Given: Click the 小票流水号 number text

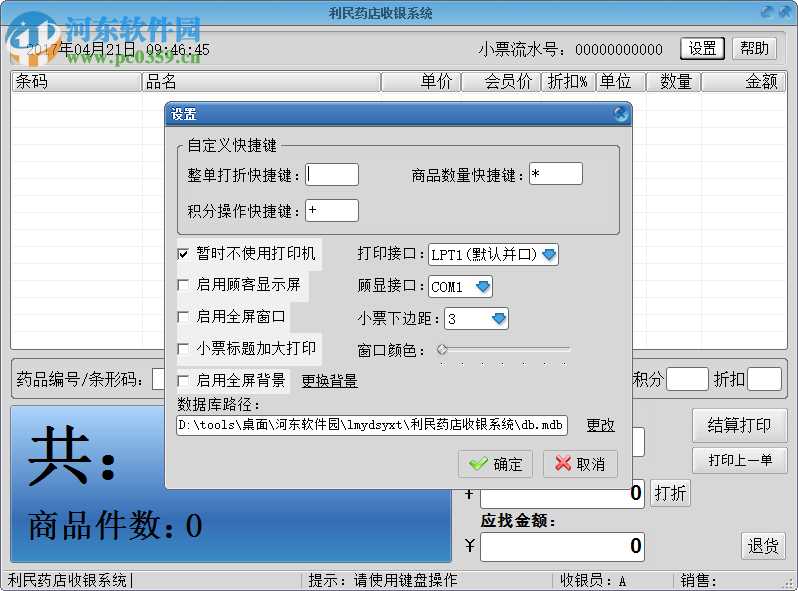Looking at the screenshot, I should click(618, 49).
